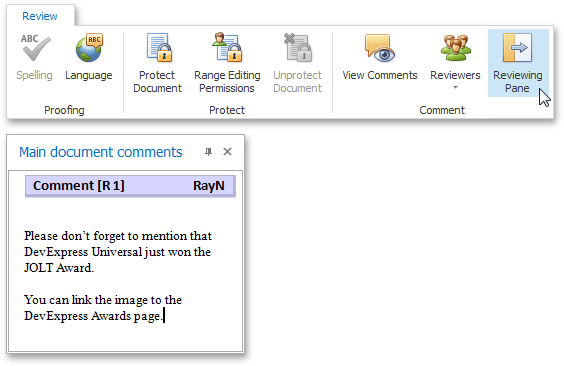Pin the Main document comments pane

208,152
